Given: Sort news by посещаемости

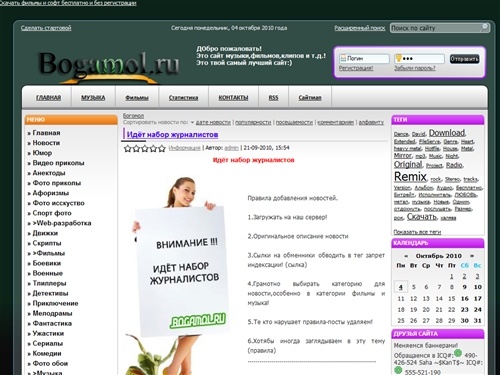Looking at the screenshot, I should 294,122.
